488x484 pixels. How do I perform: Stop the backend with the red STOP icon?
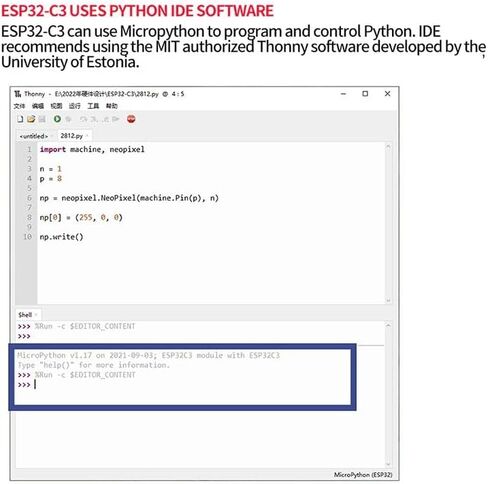pos(131,119)
